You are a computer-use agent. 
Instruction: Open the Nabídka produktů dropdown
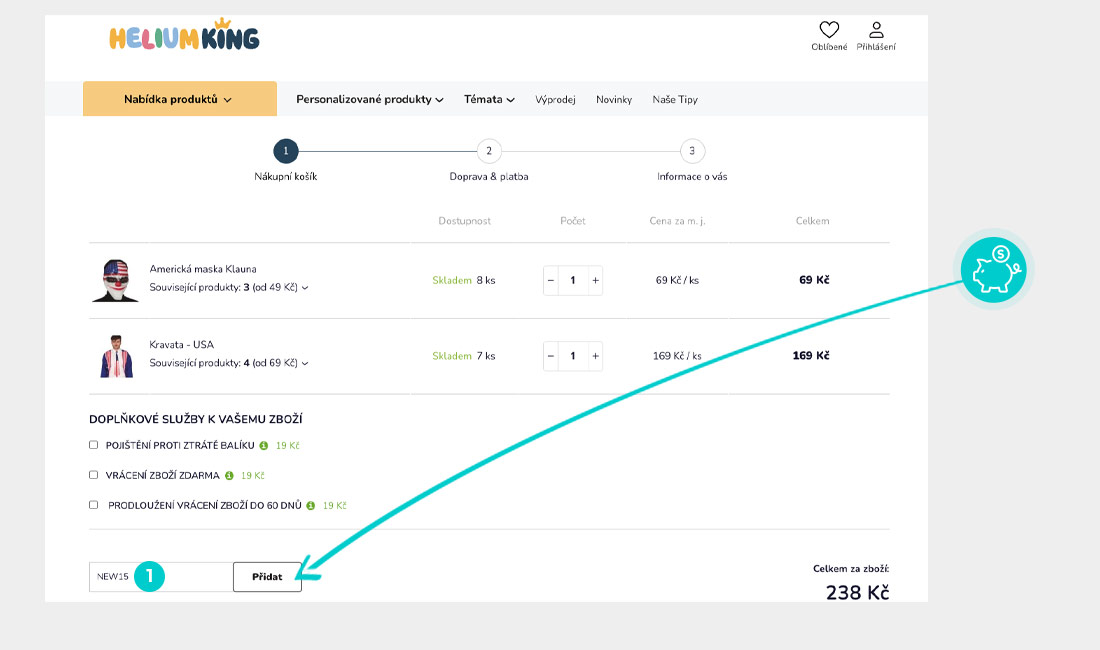click(x=179, y=99)
